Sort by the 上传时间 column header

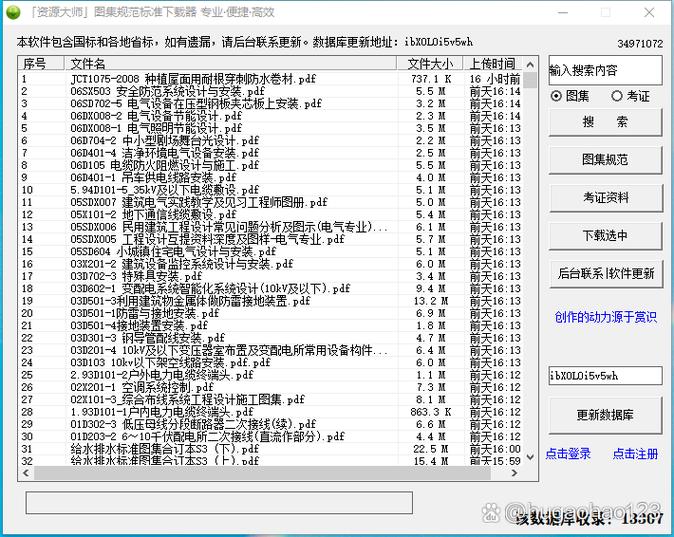[x=493, y=64]
